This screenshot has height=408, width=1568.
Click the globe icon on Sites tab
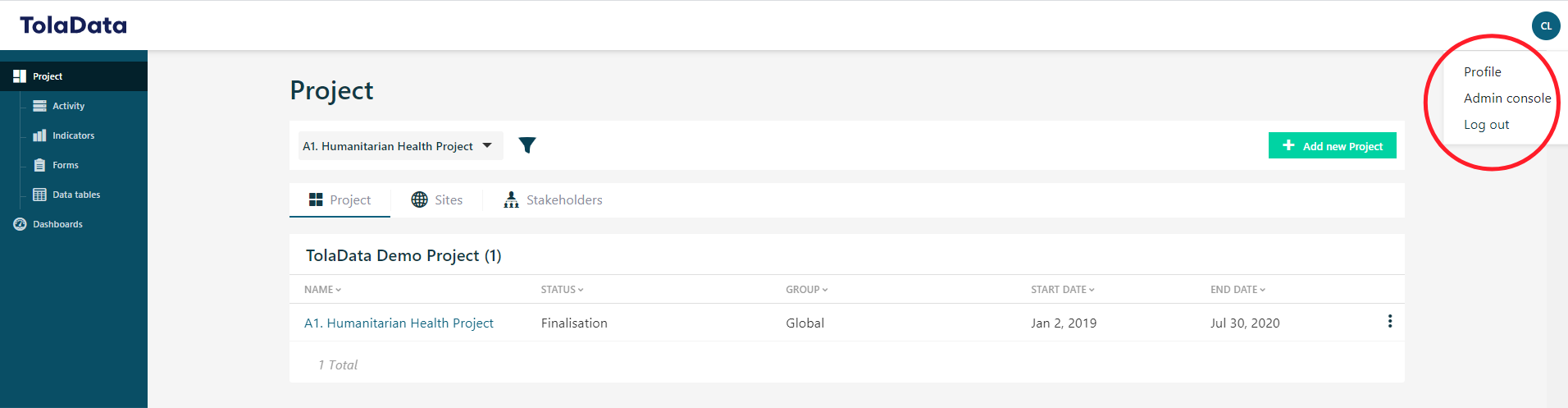coord(419,199)
